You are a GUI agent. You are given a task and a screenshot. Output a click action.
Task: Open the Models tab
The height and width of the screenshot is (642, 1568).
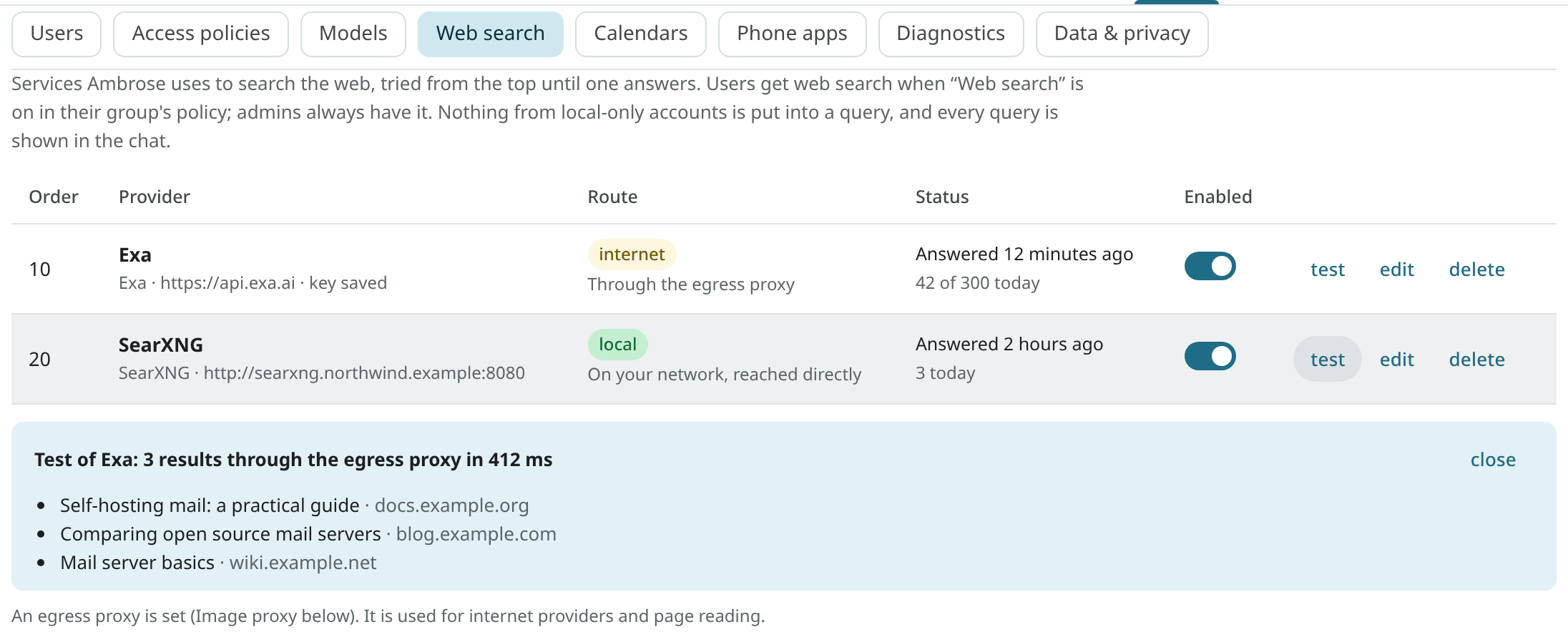click(353, 34)
